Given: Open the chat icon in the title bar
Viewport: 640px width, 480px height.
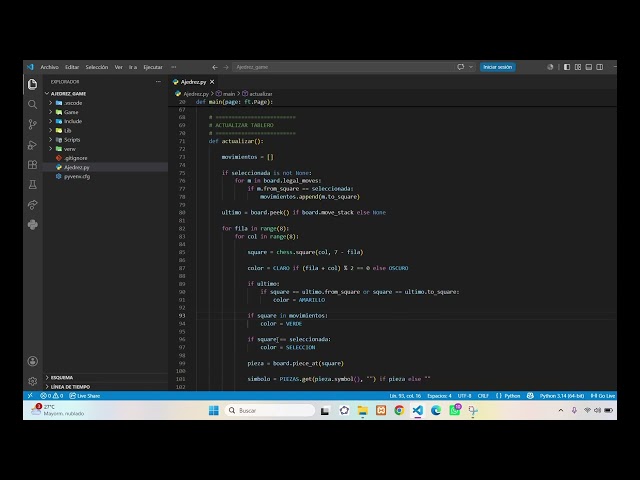Looking at the screenshot, I should pos(461,67).
